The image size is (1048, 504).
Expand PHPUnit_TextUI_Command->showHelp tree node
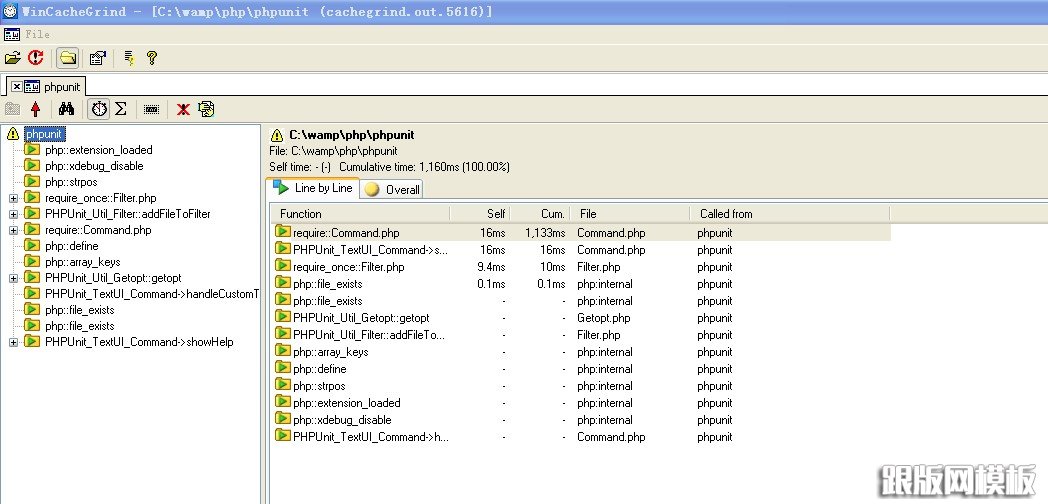click(x=13, y=342)
